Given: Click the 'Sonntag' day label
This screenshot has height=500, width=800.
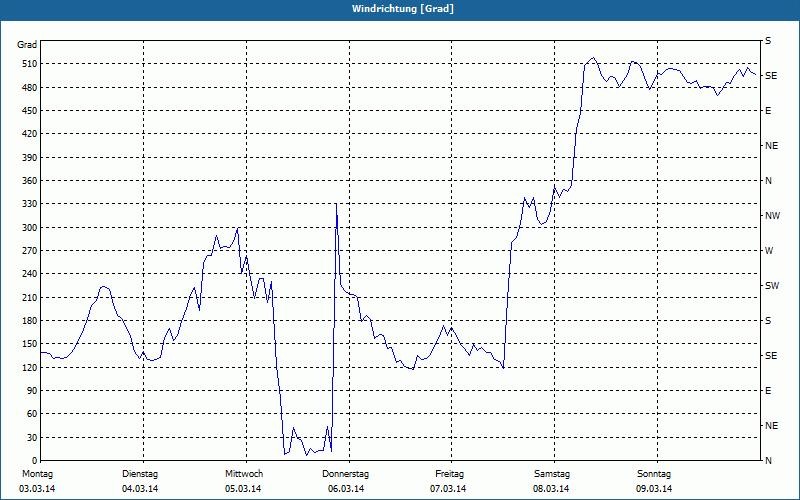Looking at the screenshot, I should tap(654, 474).
